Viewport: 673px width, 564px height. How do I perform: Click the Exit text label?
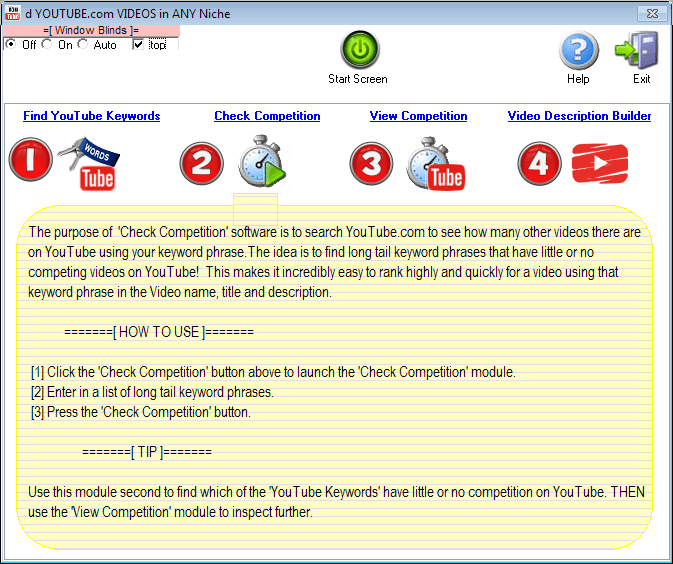tap(642, 79)
